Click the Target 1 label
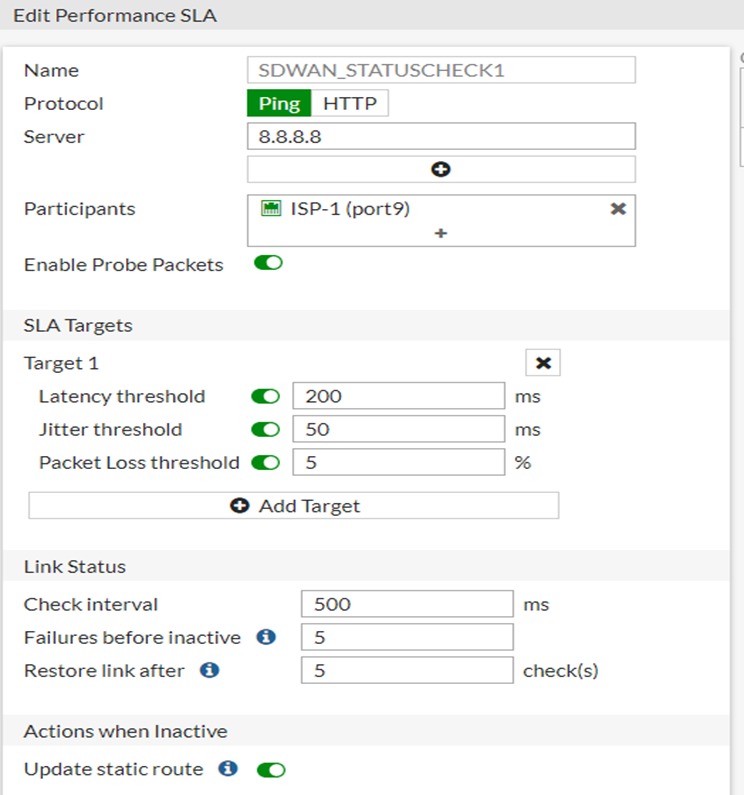 tap(61, 363)
